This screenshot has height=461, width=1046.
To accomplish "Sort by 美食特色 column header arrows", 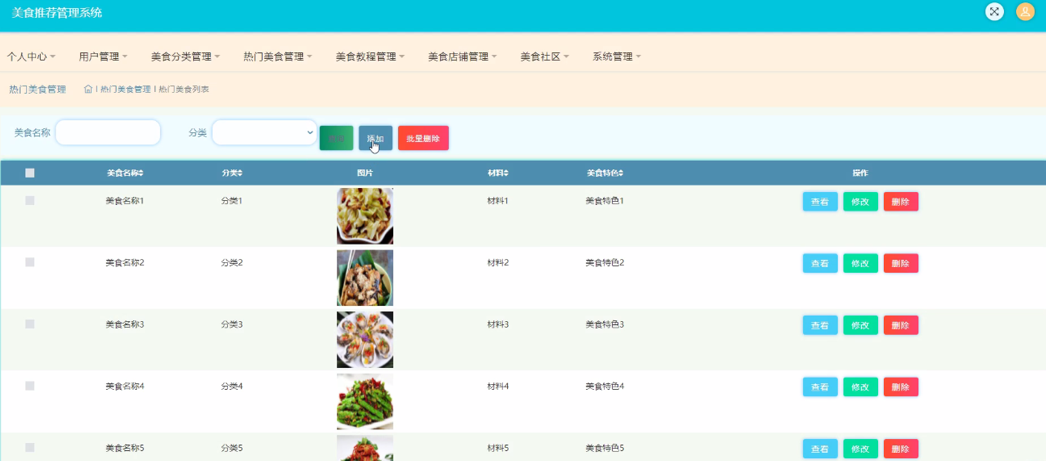I will point(621,173).
